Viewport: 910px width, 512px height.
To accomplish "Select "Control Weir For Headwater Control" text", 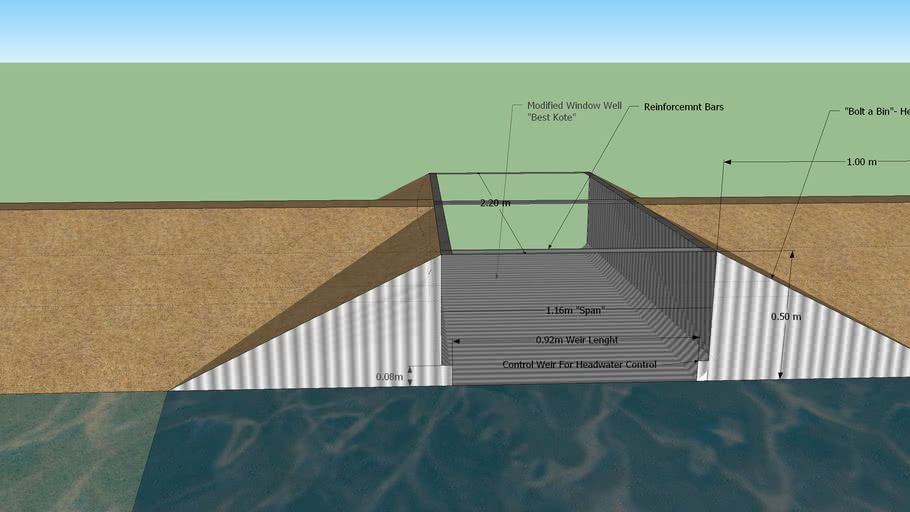I will tap(579, 365).
